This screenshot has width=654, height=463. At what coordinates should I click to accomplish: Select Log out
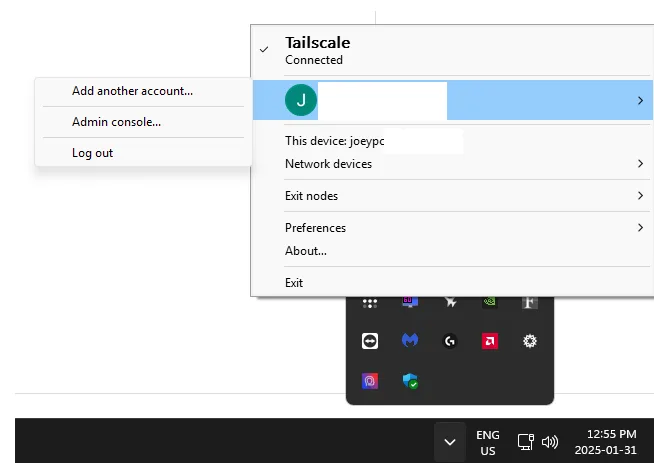143,153
